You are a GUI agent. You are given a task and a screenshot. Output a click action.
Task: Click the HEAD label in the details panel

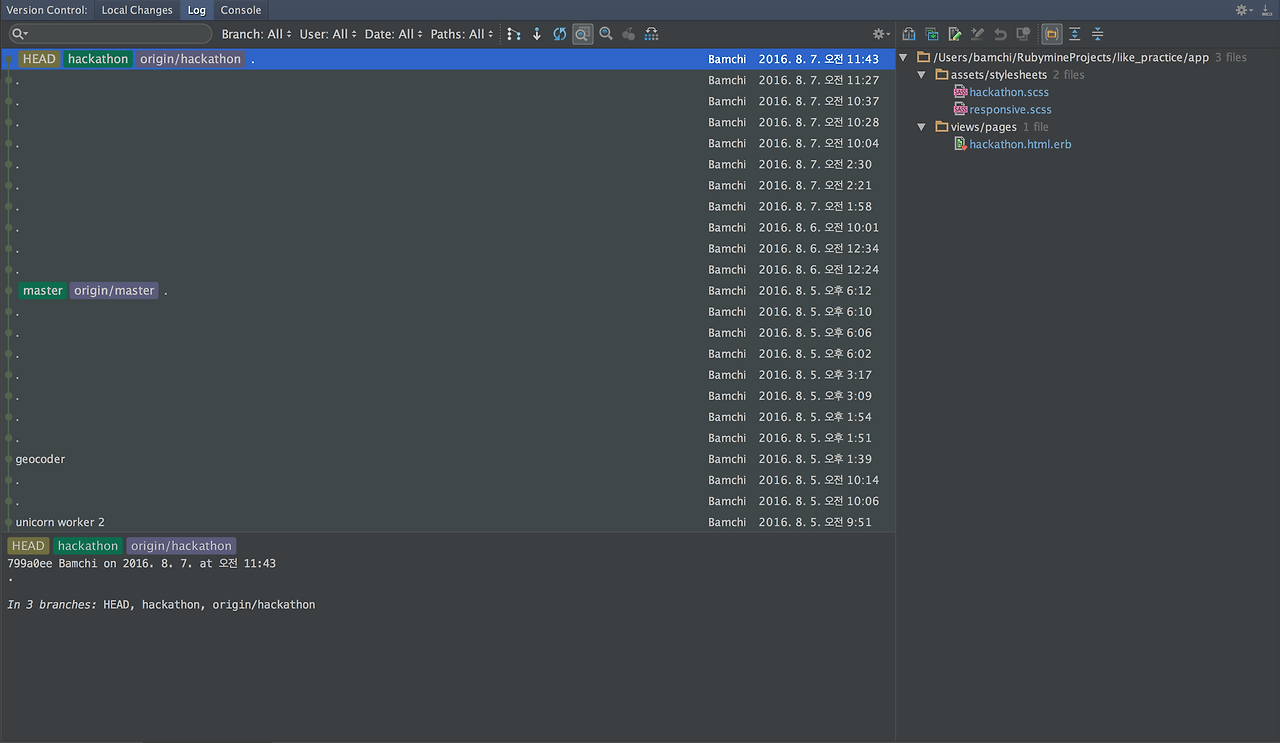click(28, 546)
